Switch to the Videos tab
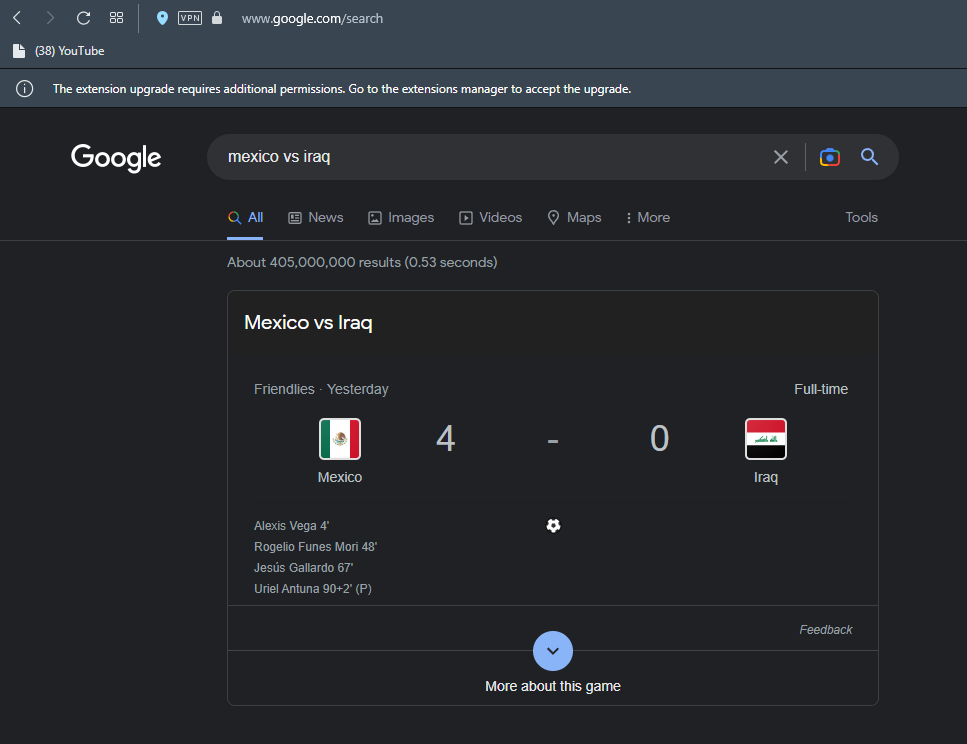Screen dimensions: 967x744 [490, 217]
